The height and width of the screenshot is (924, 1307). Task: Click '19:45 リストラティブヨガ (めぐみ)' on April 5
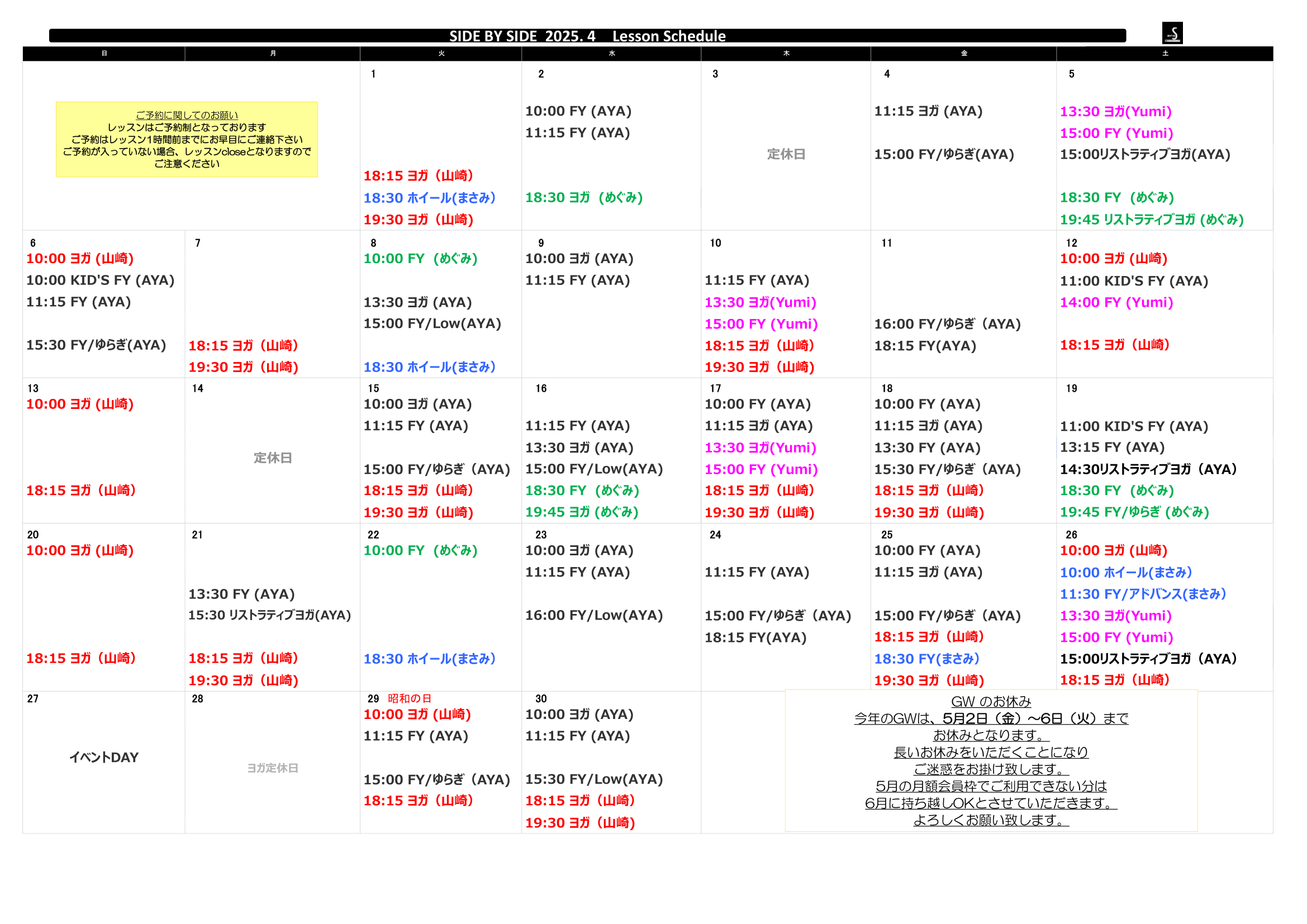tap(1152, 220)
